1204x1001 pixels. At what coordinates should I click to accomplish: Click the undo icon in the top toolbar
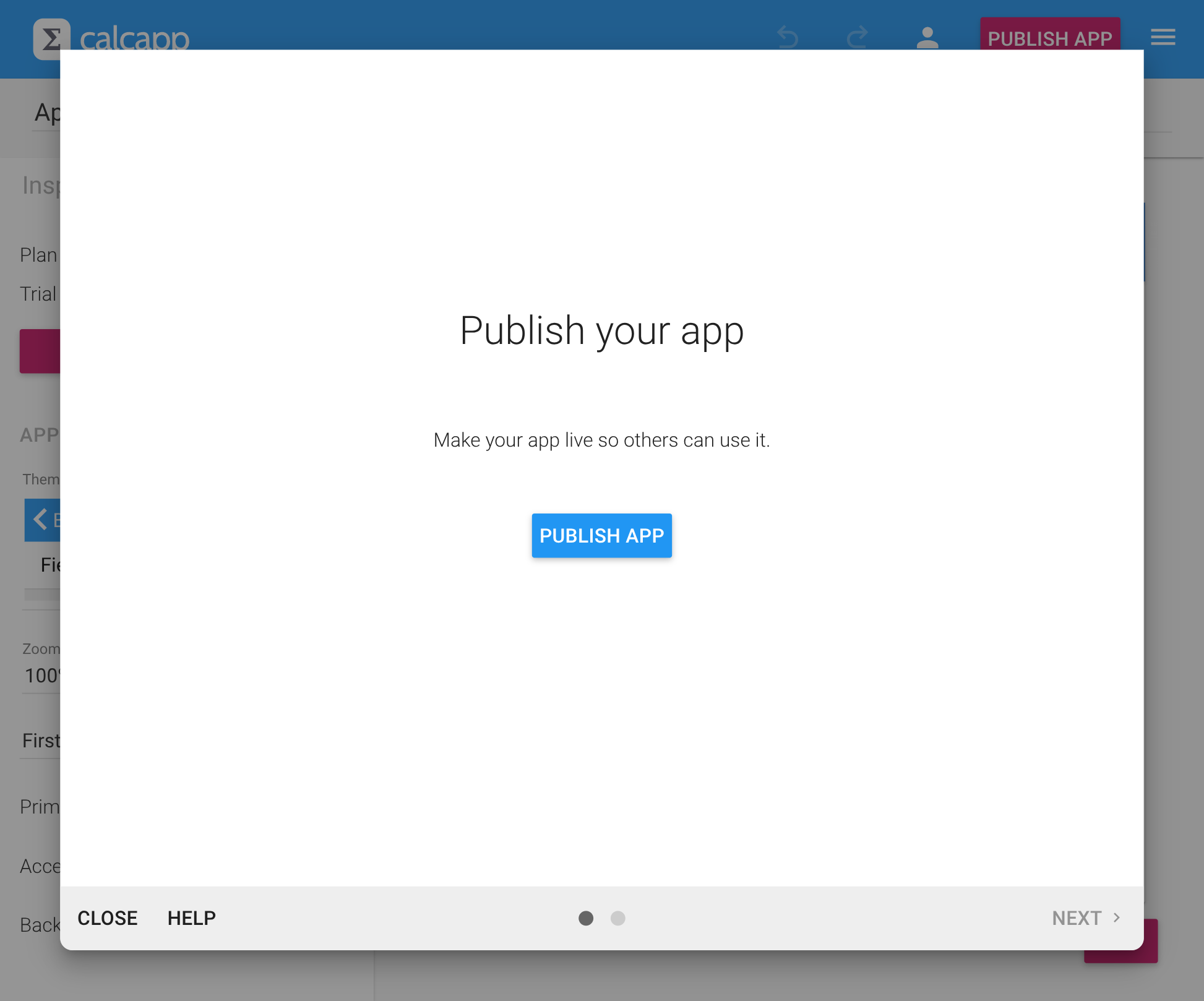point(787,37)
